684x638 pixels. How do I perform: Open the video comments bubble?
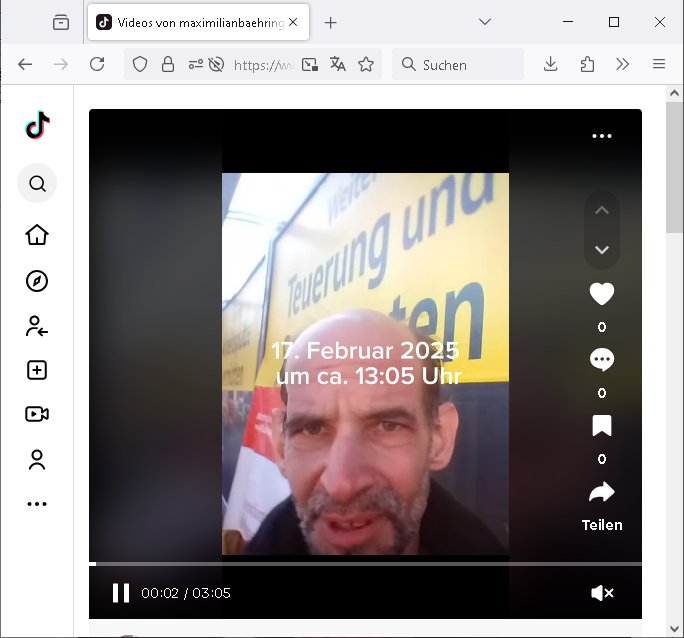[x=601, y=360]
